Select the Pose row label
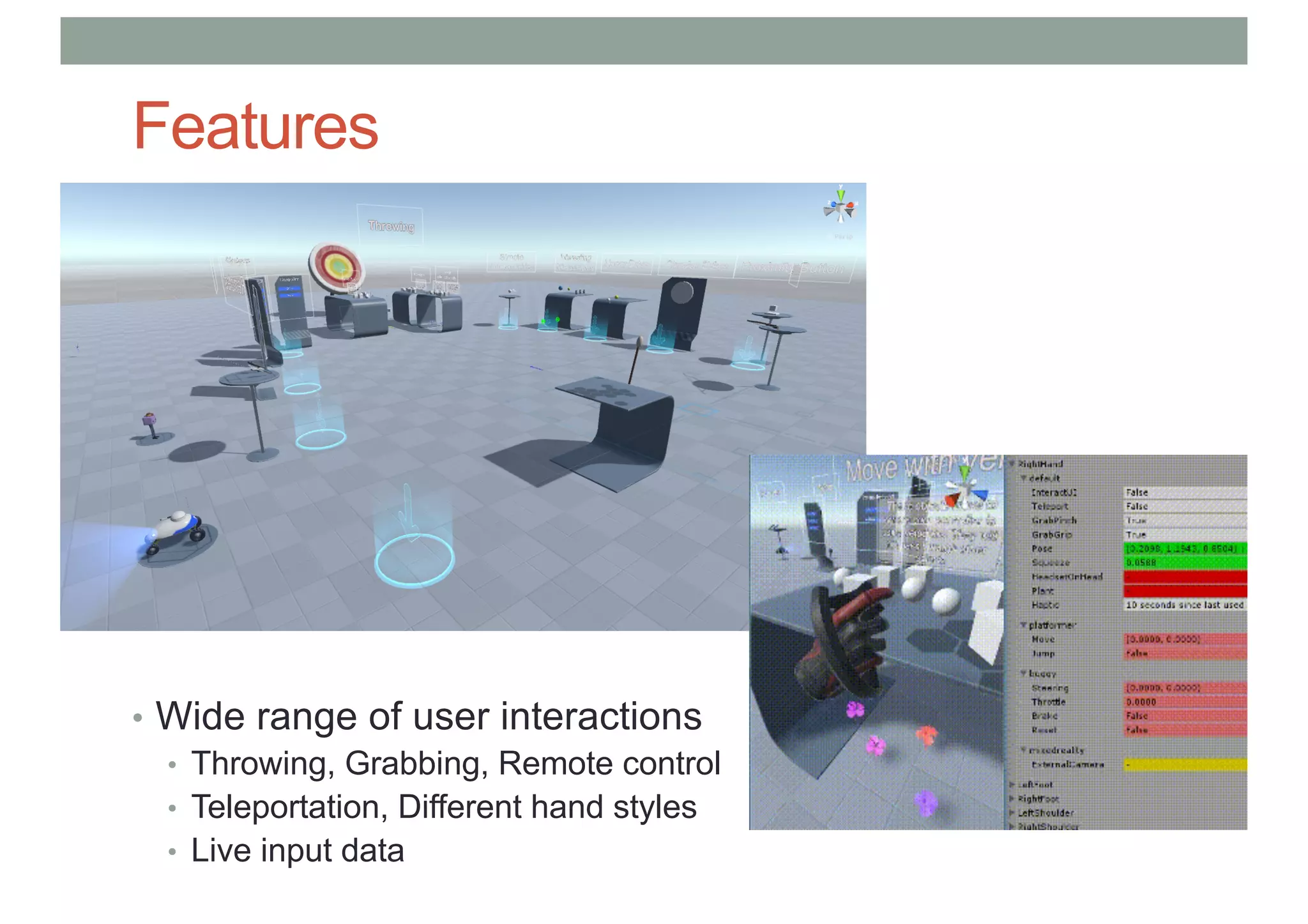Screen dimensions: 1308x924 pos(1042,549)
